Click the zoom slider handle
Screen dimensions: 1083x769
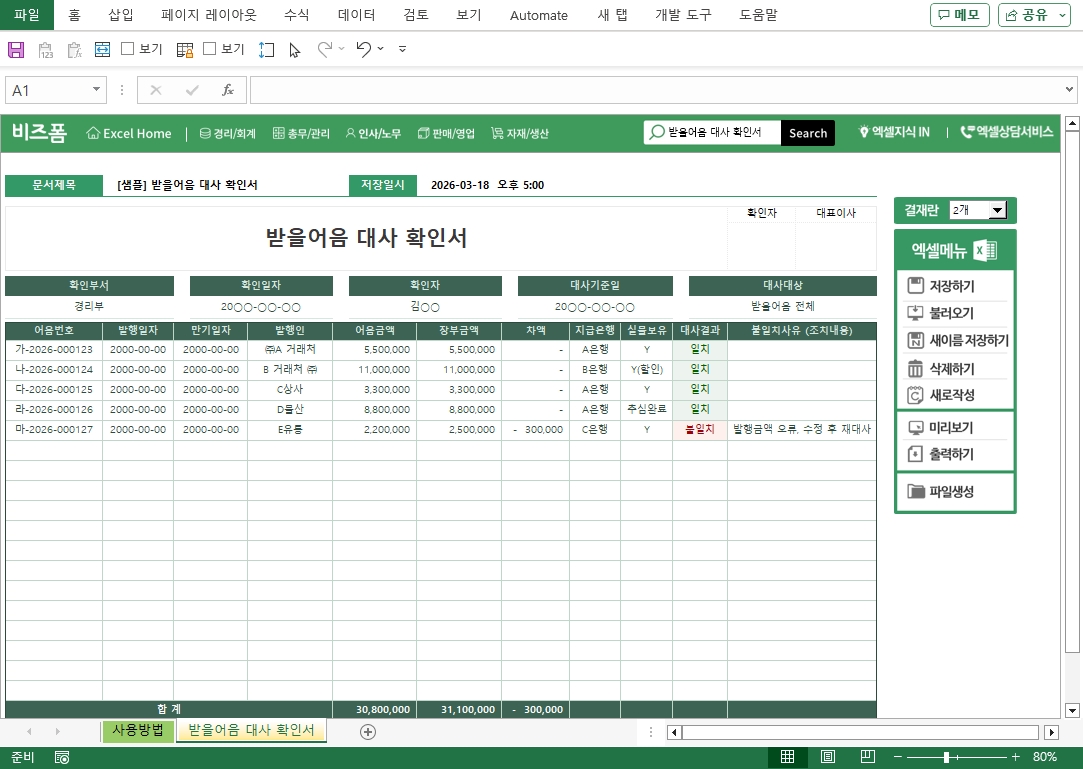[x=947, y=757]
